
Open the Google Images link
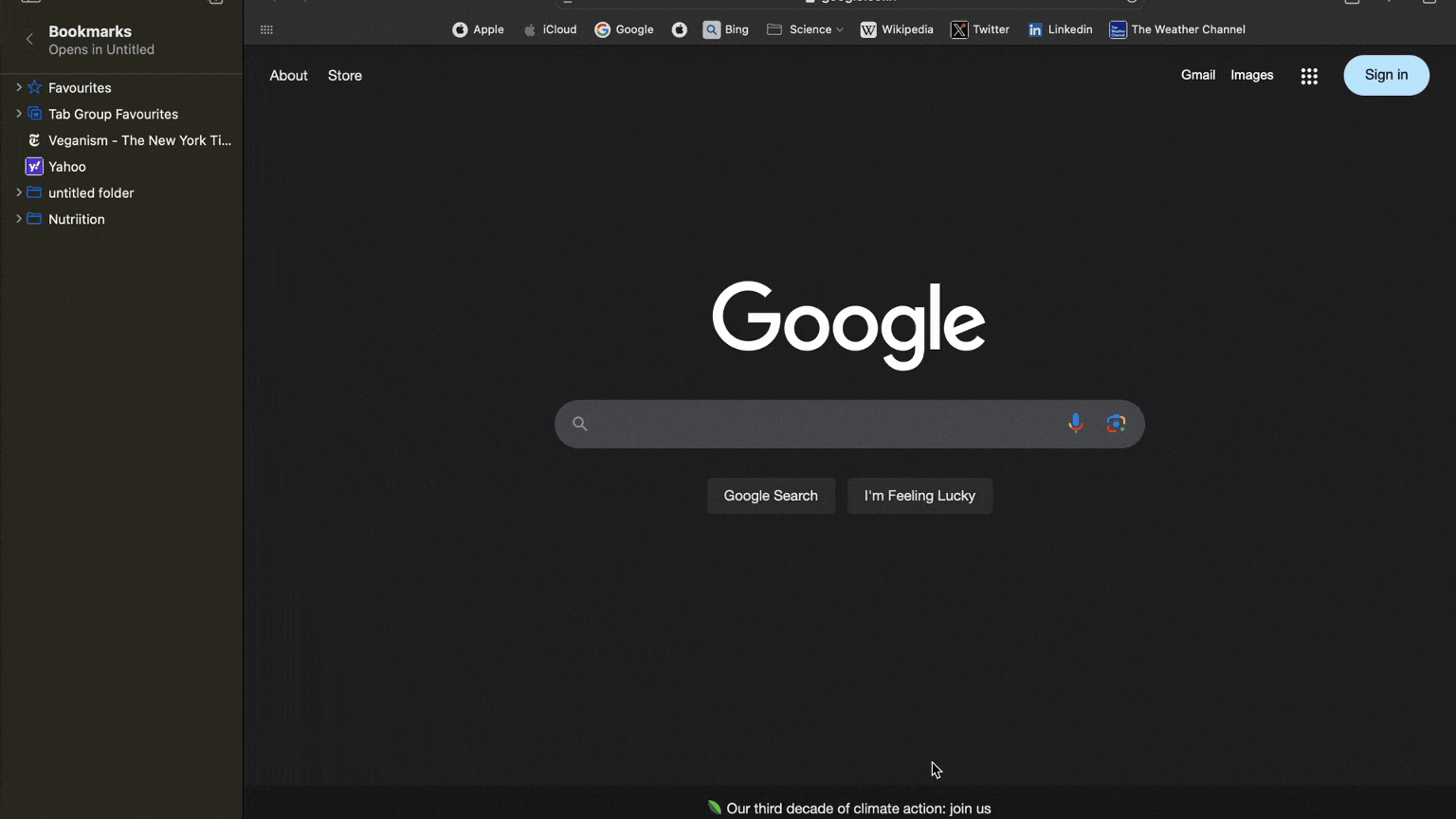(x=1252, y=75)
